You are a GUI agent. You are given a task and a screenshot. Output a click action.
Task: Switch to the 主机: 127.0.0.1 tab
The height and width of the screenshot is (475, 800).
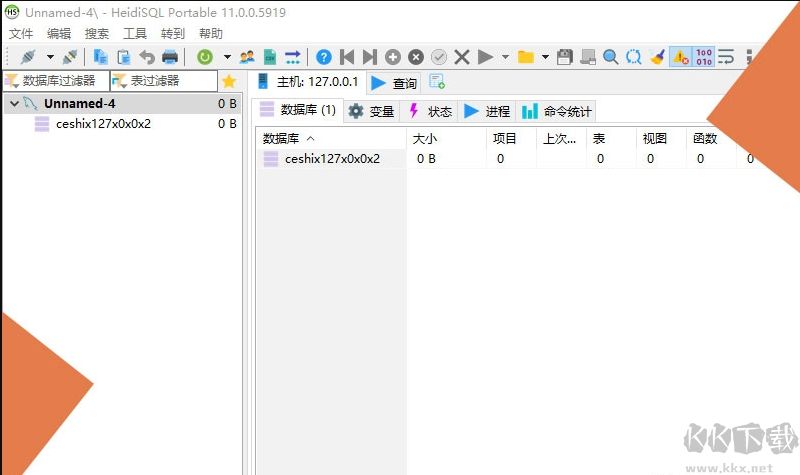308,82
